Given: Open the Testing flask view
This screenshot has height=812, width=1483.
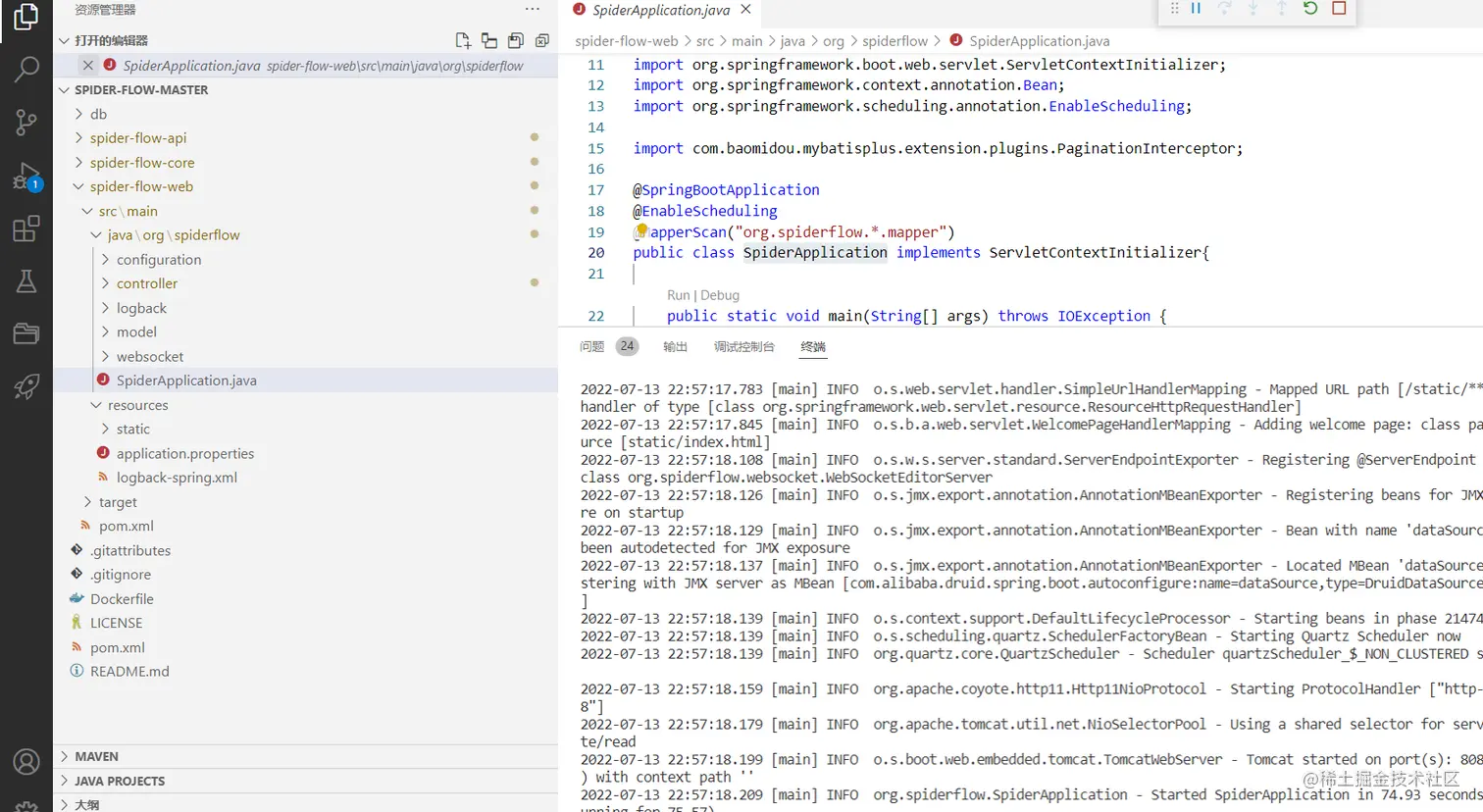Looking at the screenshot, I should tap(26, 281).
